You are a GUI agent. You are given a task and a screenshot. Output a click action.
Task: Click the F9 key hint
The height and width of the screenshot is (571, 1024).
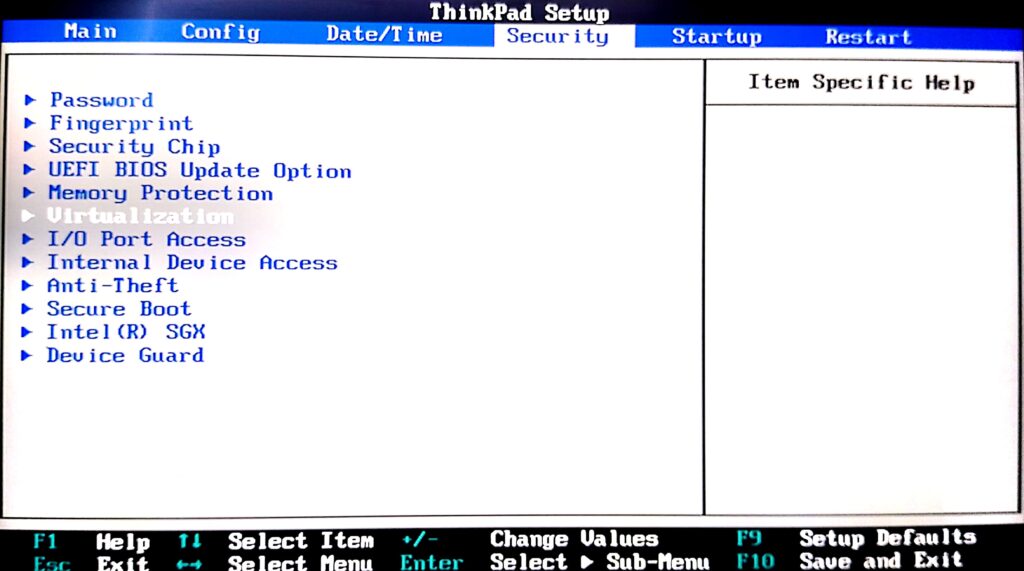(749, 538)
